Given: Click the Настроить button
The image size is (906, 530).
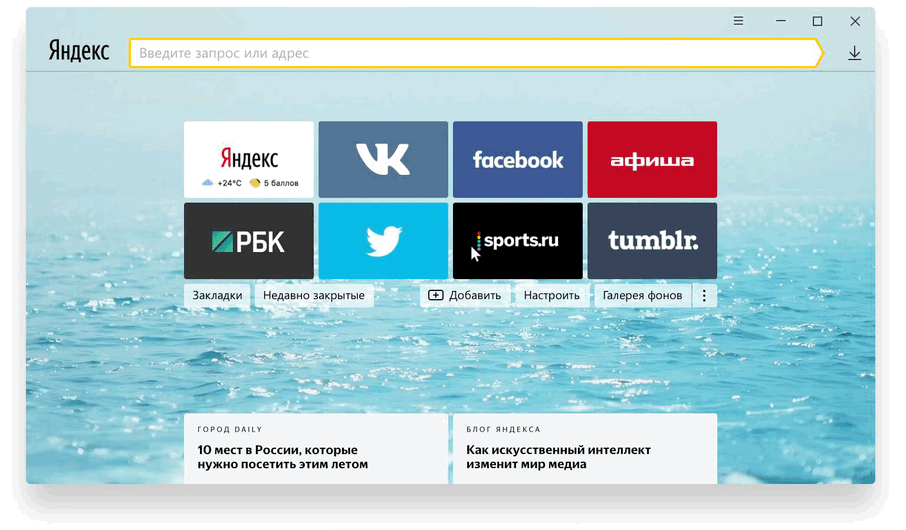Looking at the screenshot, I should (x=552, y=295).
